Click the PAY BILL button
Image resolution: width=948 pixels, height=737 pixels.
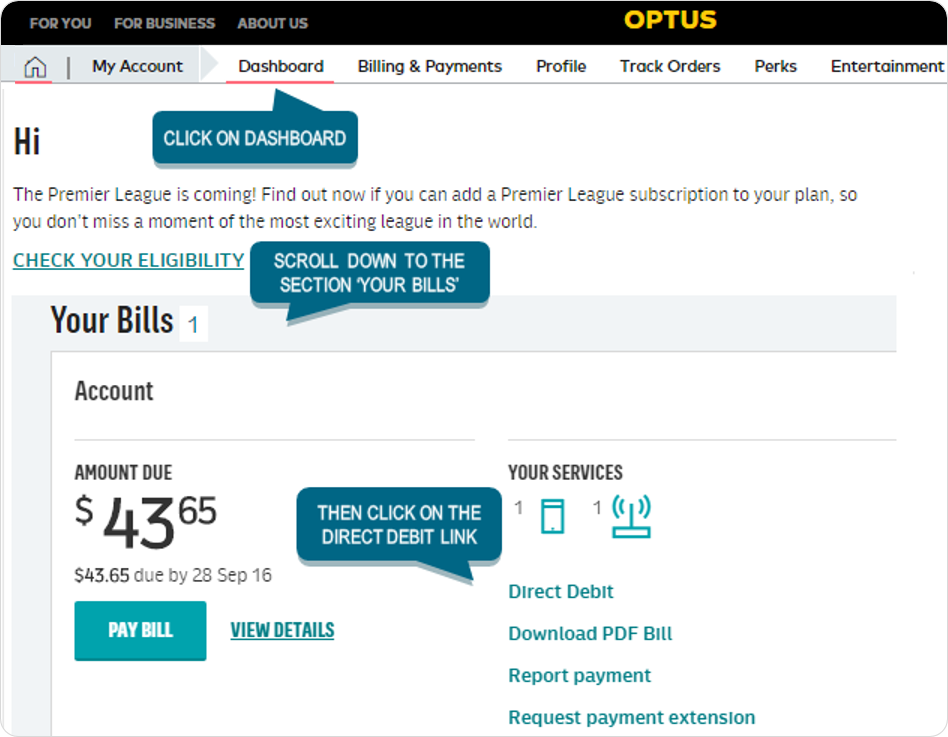coord(140,631)
